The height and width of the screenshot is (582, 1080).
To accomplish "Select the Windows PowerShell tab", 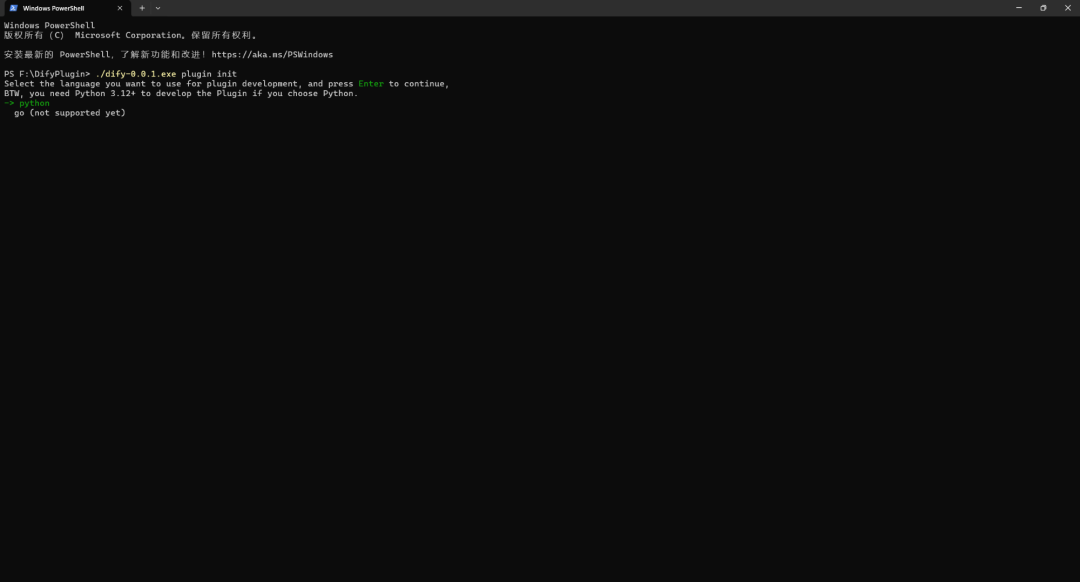I will click(66, 8).
